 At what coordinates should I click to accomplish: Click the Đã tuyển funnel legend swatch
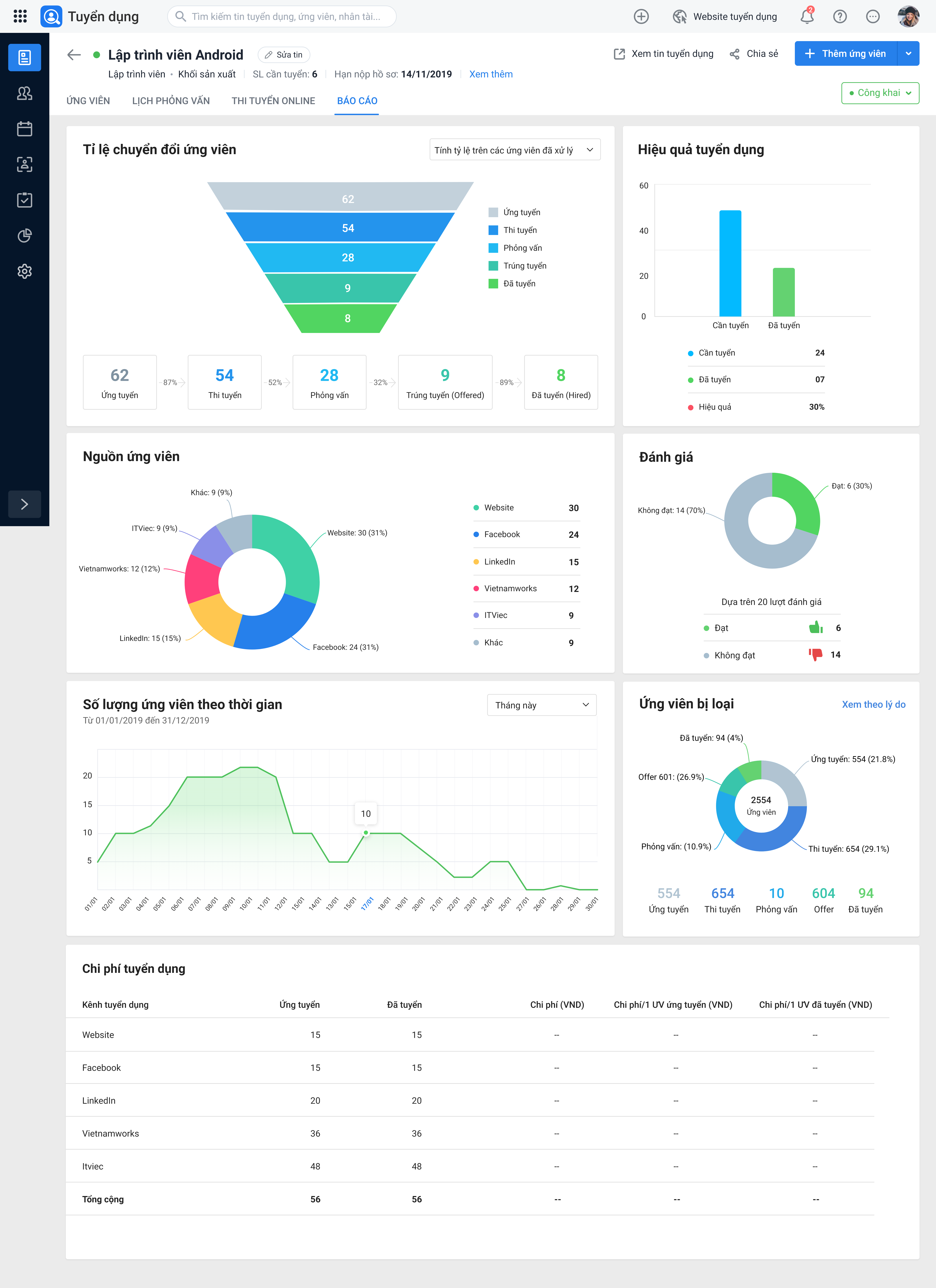coord(493,283)
